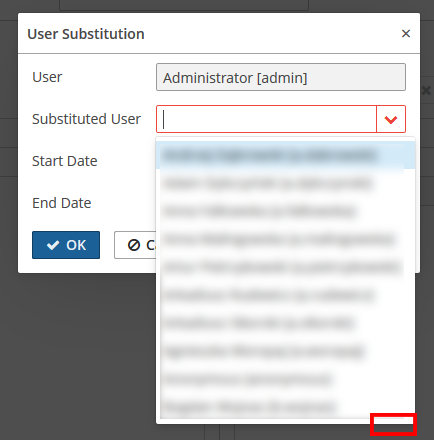Click the read-only Administrator [admin] field
The image size is (434, 440).
[x=281, y=77]
